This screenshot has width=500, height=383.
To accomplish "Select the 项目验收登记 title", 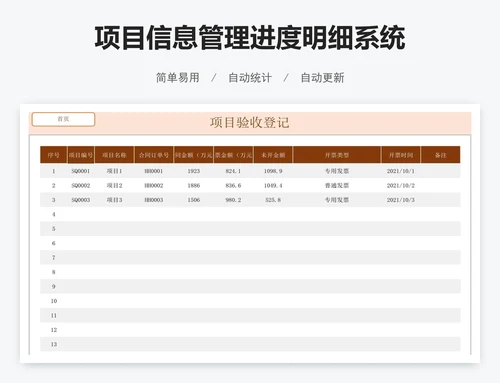I will click(x=250, y=123).
